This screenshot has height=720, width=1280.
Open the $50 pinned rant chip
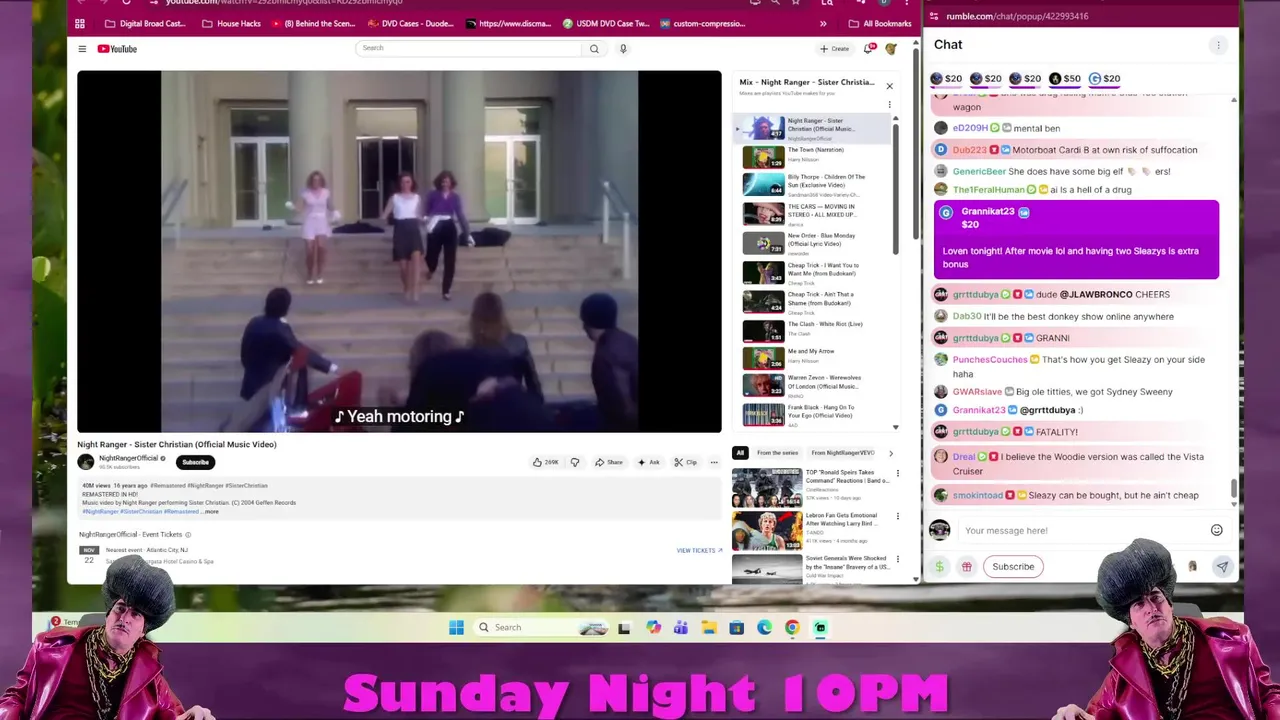click(1064, 78)
